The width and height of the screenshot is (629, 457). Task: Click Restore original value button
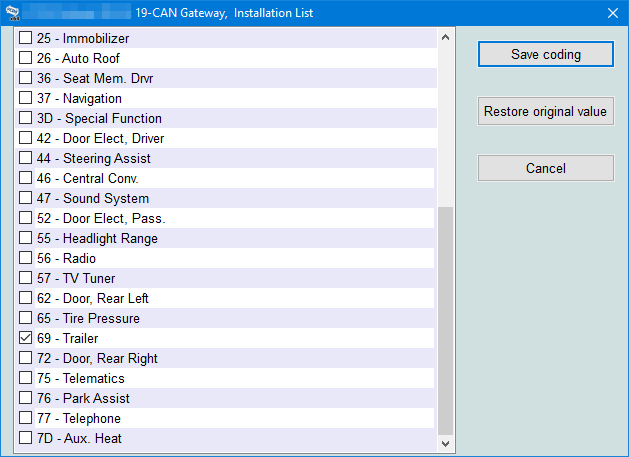coord(546,111)
